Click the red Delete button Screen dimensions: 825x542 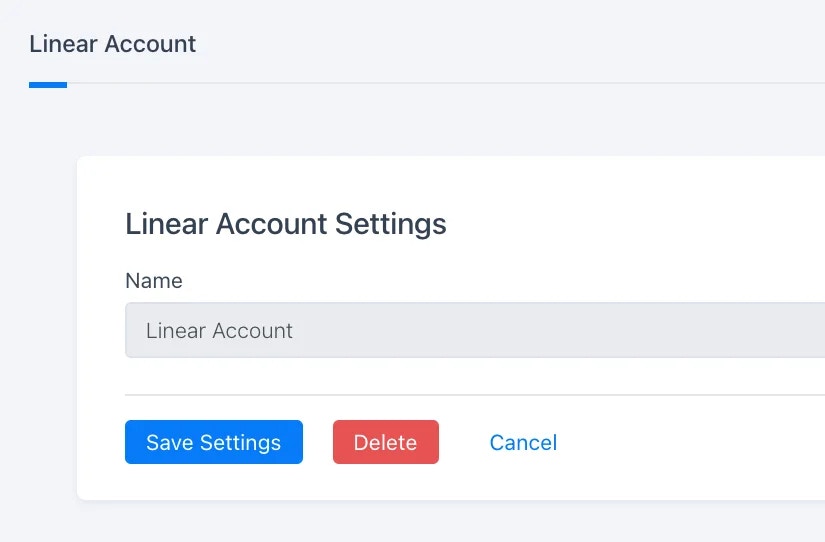[386, 442]
